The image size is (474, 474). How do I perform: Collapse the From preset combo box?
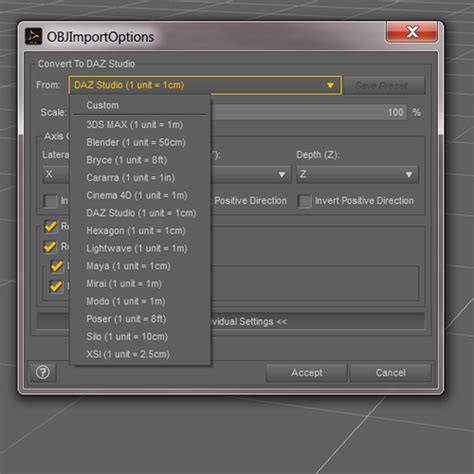click(205, 85)
